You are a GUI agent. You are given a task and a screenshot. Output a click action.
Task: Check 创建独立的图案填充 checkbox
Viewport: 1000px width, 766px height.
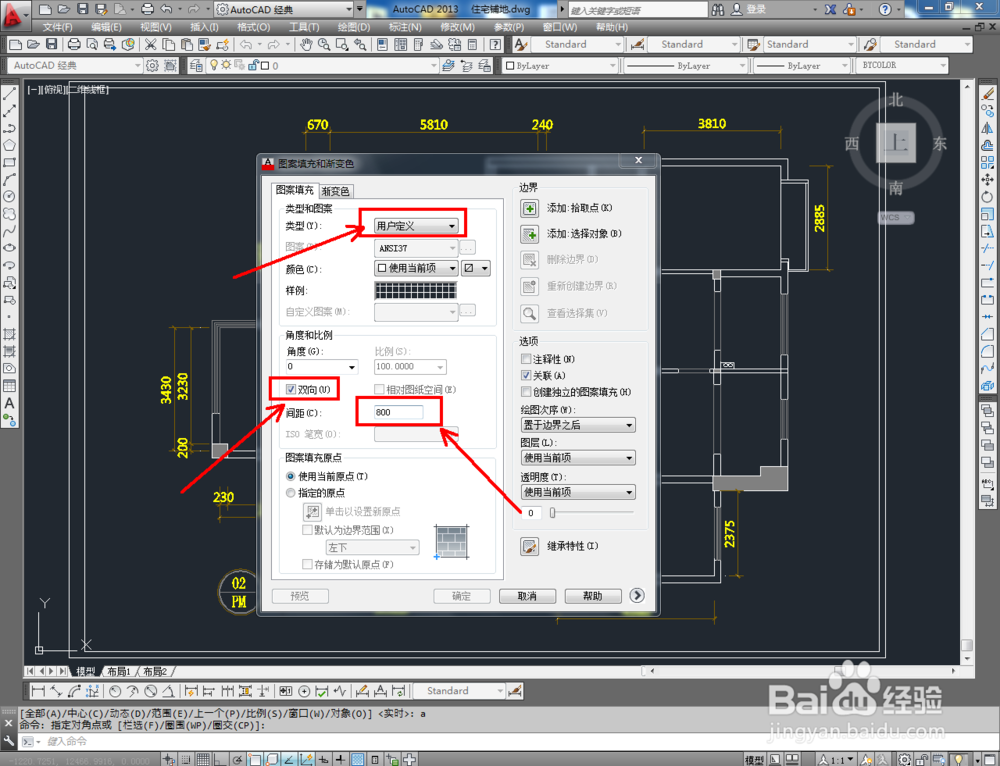[526, 392]
